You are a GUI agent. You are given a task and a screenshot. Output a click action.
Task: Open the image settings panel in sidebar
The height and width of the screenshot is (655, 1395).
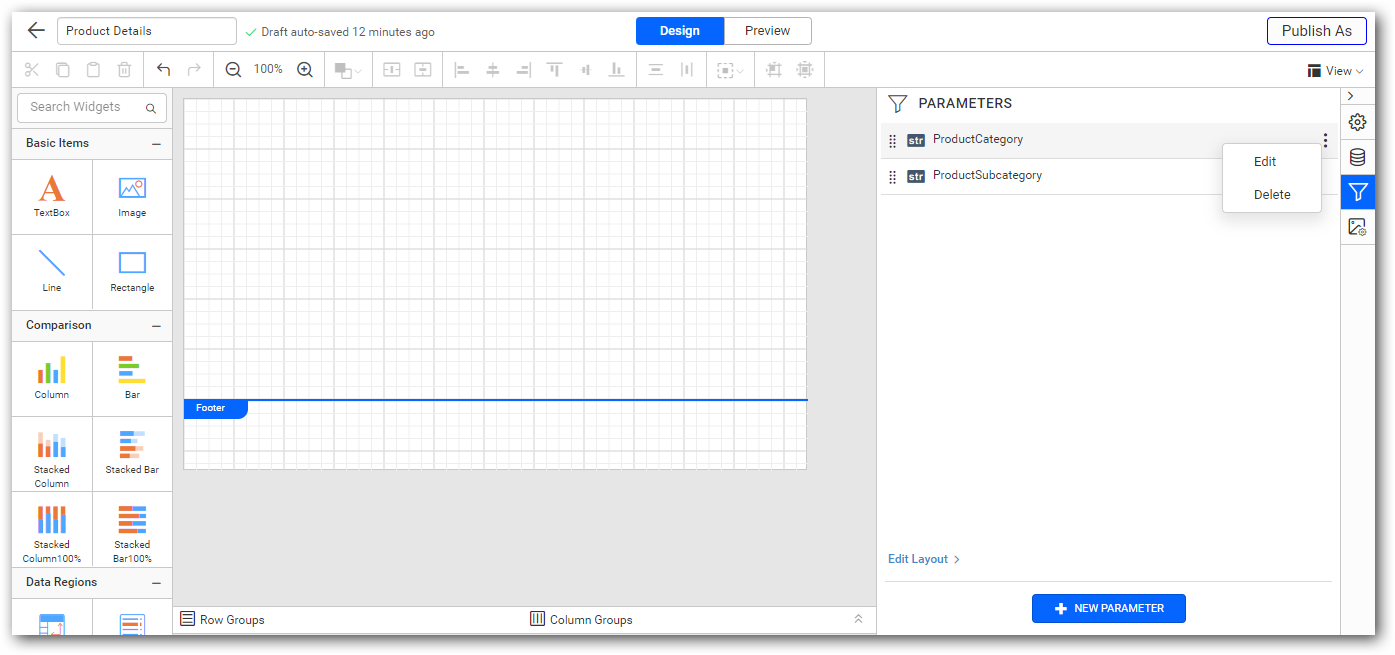click(x=1357, y=226)
